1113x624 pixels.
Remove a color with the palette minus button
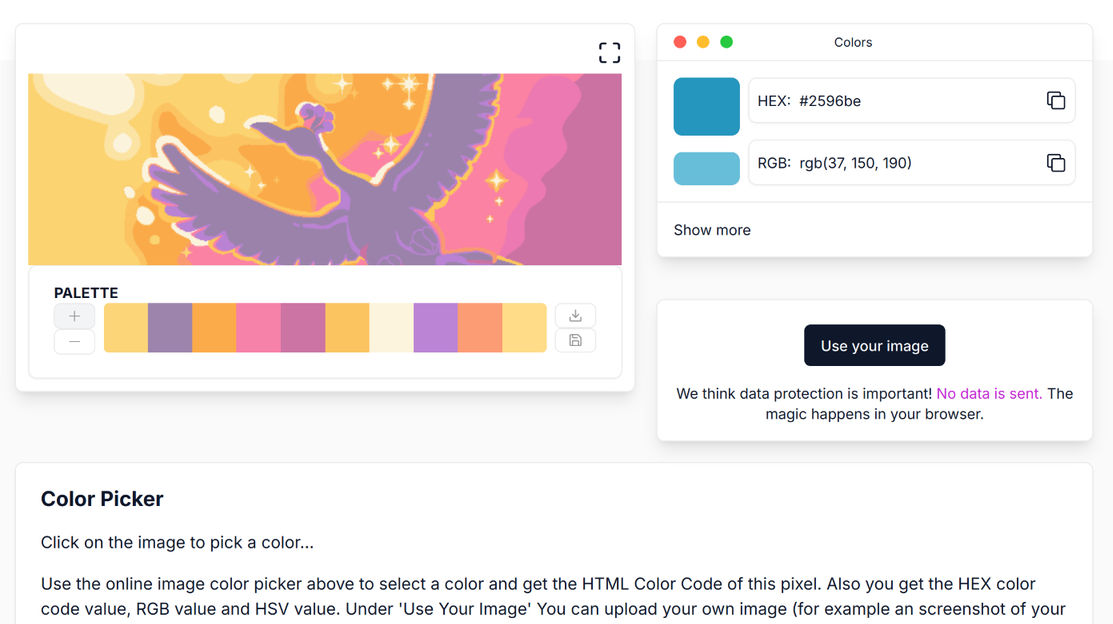74,342
